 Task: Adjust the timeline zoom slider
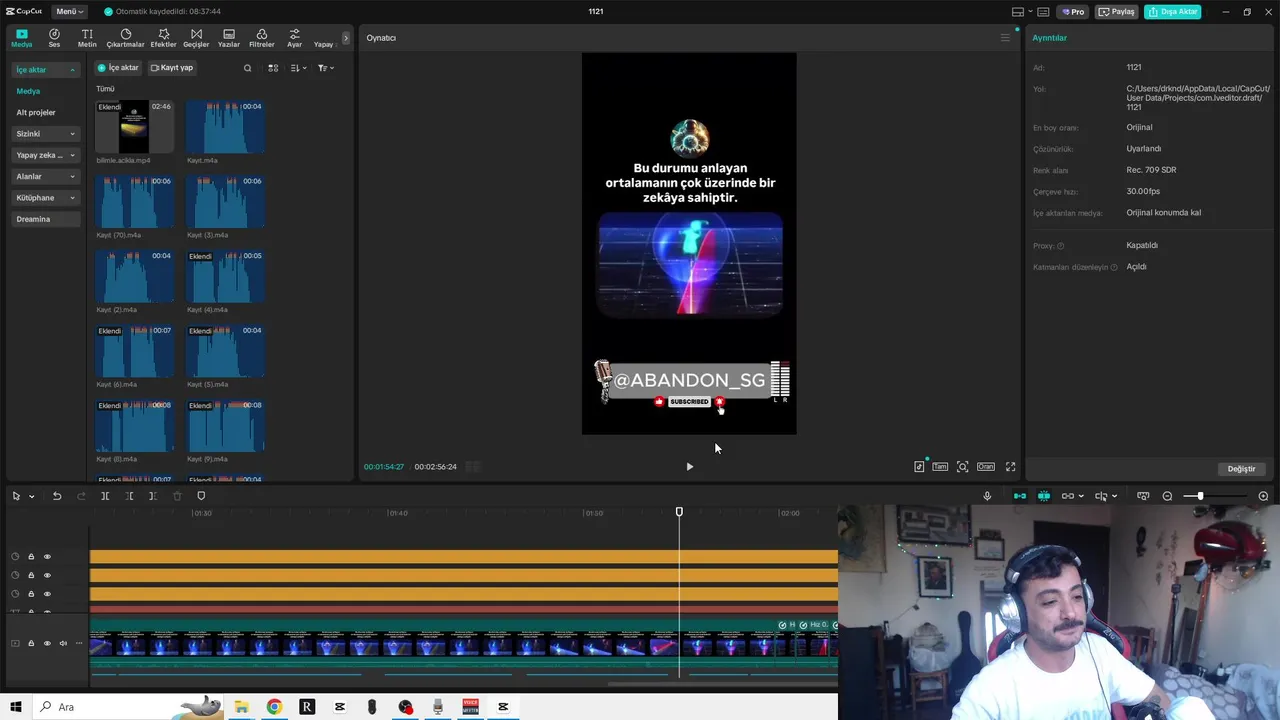(x=1200, y=496)
